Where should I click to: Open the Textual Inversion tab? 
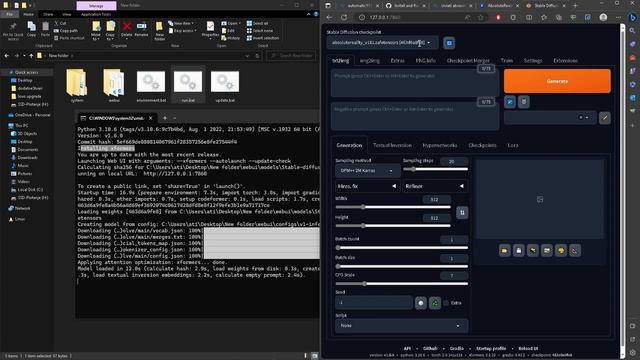click(392, 145)
